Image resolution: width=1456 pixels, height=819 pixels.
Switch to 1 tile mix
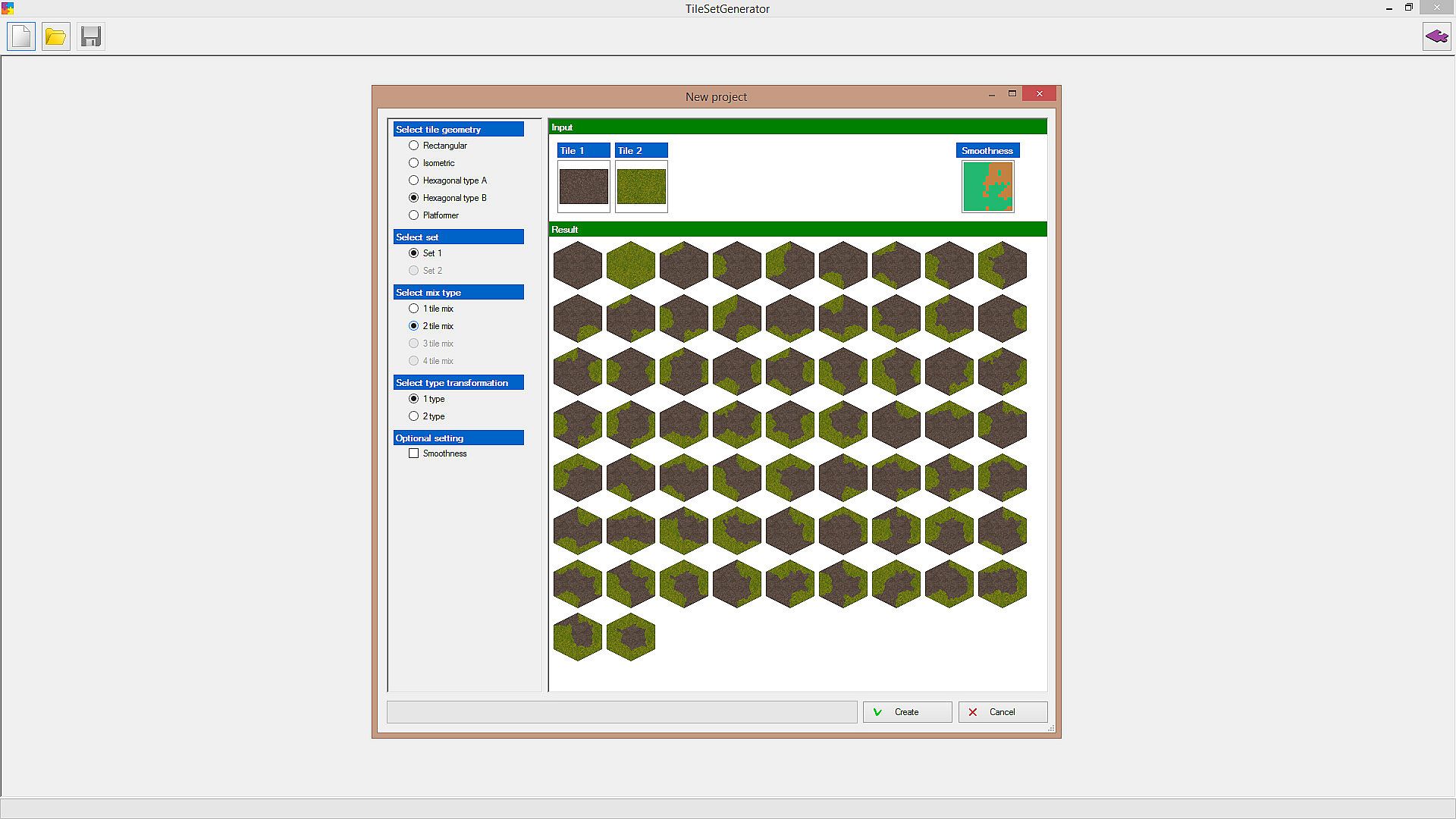pos(414,309)
